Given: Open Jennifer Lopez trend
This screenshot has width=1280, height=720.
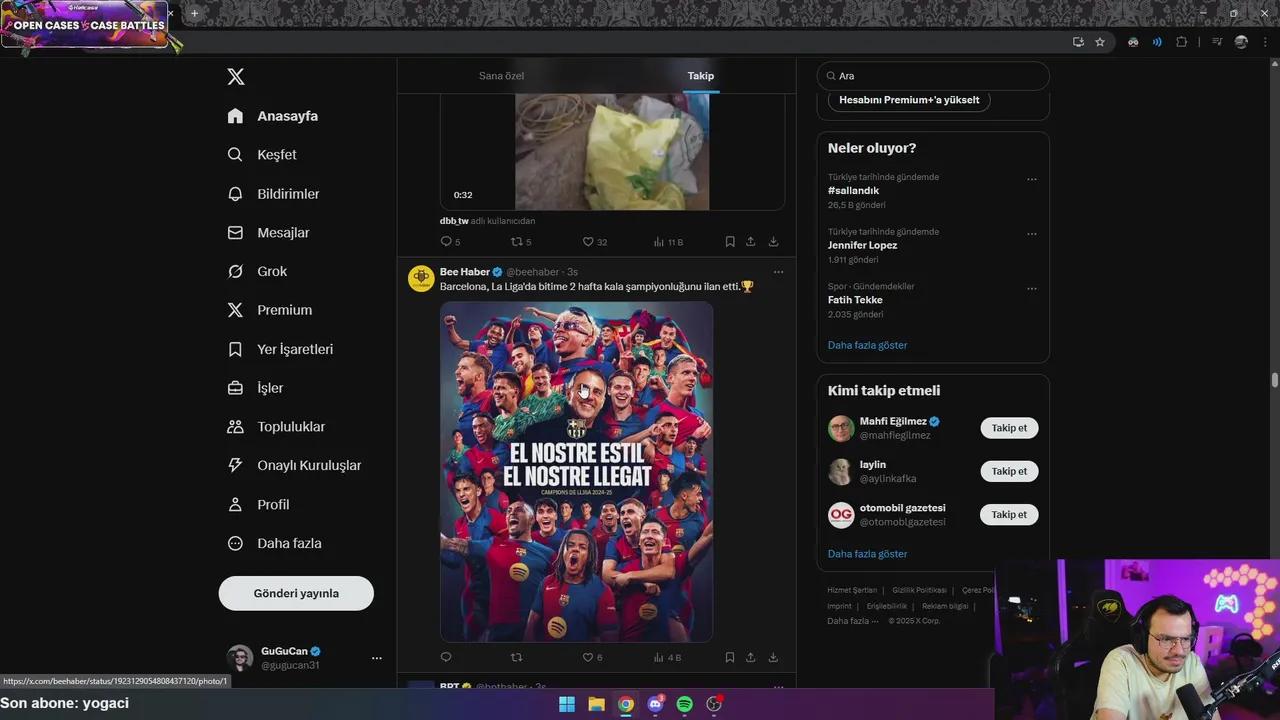Looking at the screenshot, I should click(x=862, y=245).
